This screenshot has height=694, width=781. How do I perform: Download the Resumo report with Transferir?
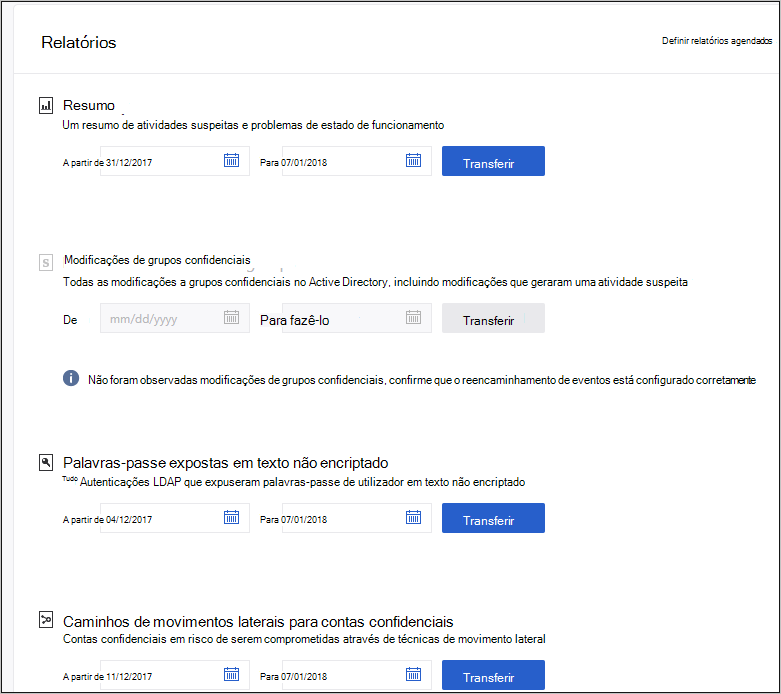click(493, 161)
